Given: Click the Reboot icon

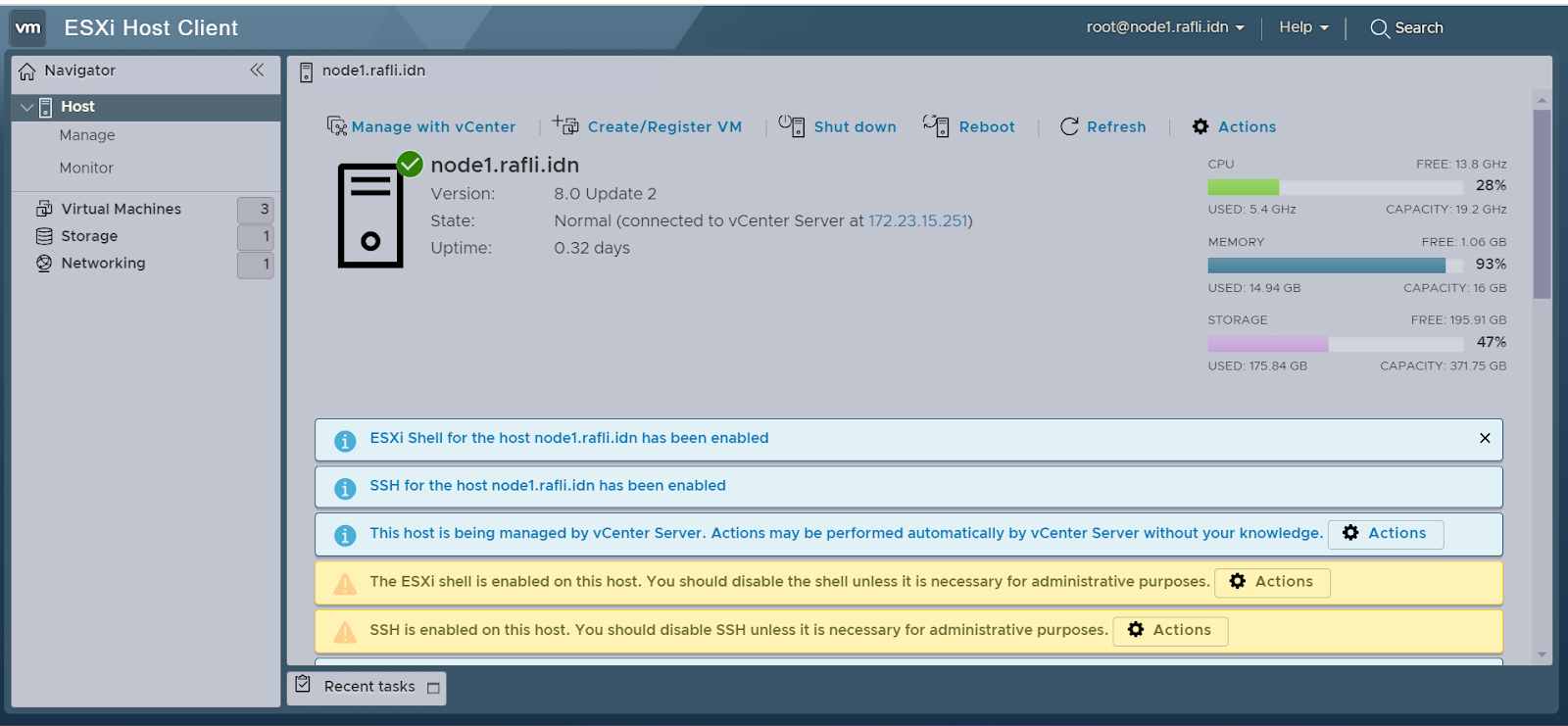Looking at the screenshot, I should click(936, 125).
